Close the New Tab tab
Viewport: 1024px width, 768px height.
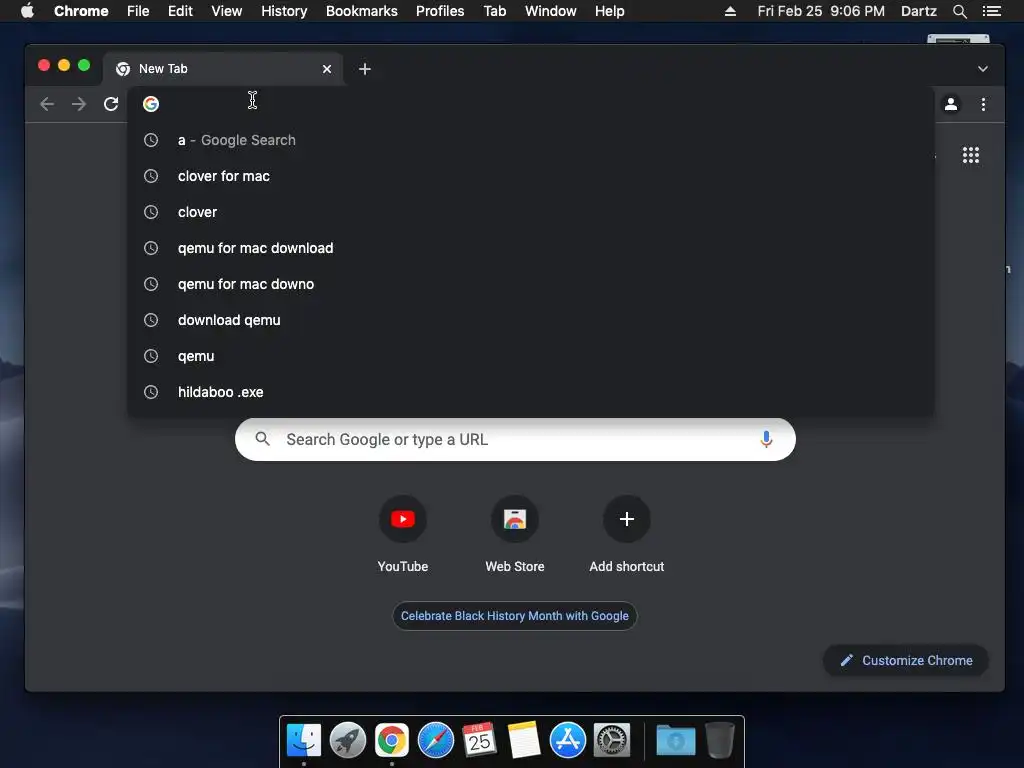[x=327, y=69]
